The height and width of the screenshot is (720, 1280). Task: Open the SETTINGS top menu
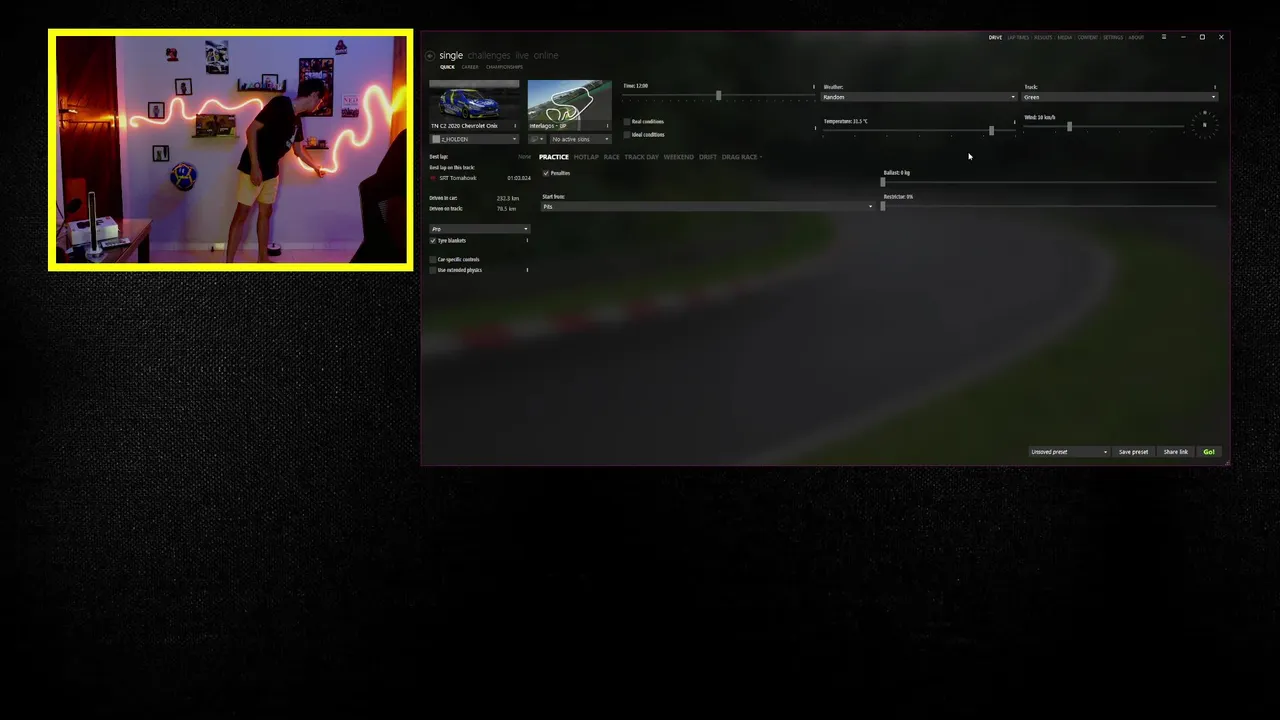[x=1113, y=37]
